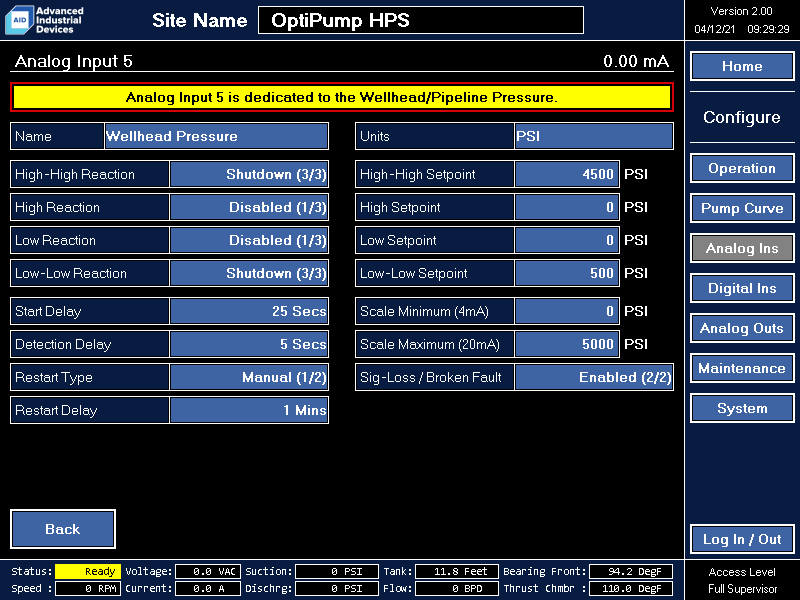
Task: Change High Reaction Disabled (1/3) option
Action: click(x=249, y=207)
